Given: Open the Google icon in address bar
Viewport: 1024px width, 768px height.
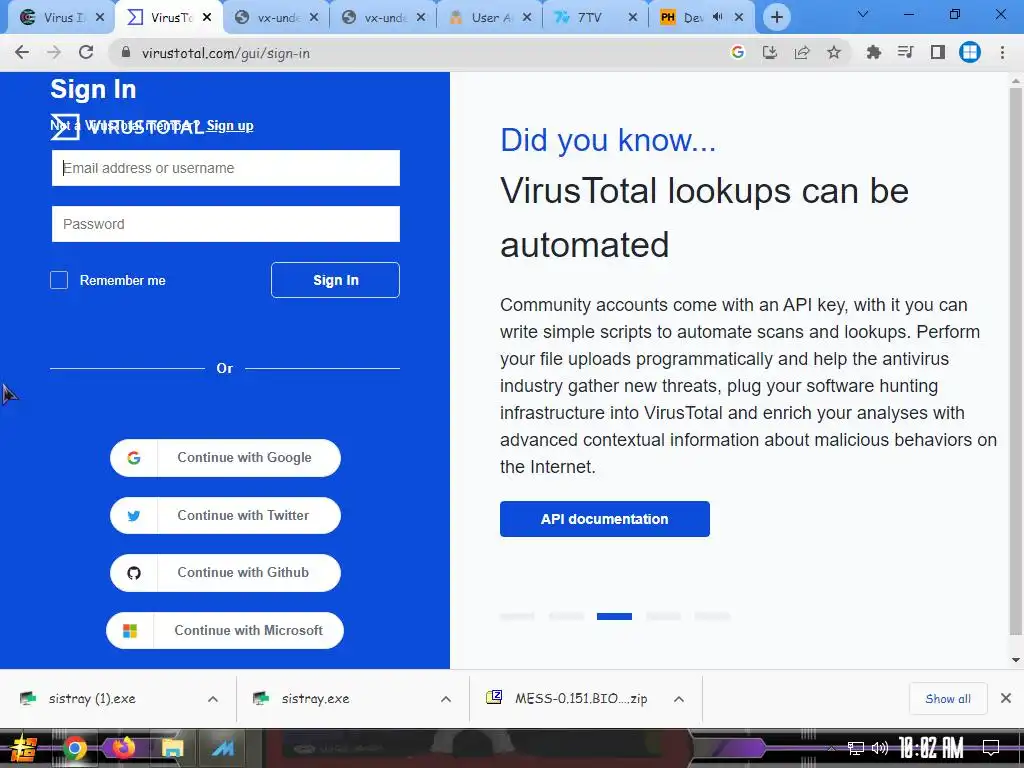Looking at the screenshot, I should click(x=737, y=52).
